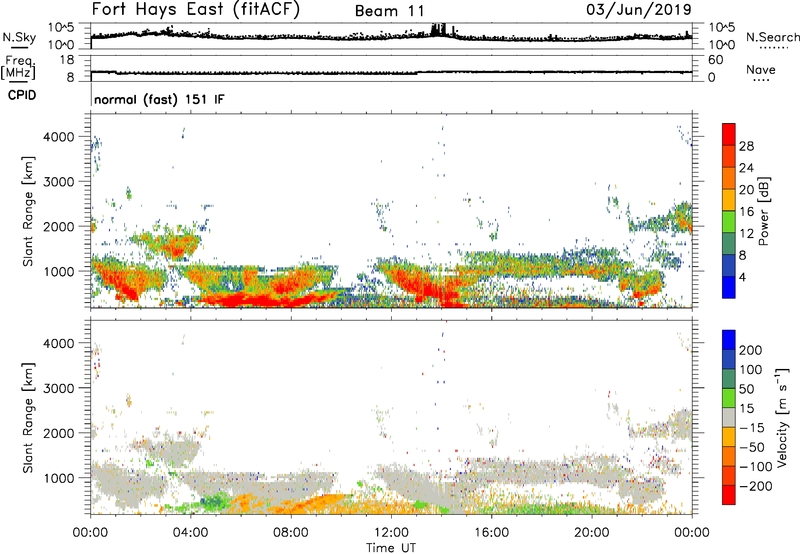Click the noise spike near 14:00 in sky-noise panel

point(438,29)
